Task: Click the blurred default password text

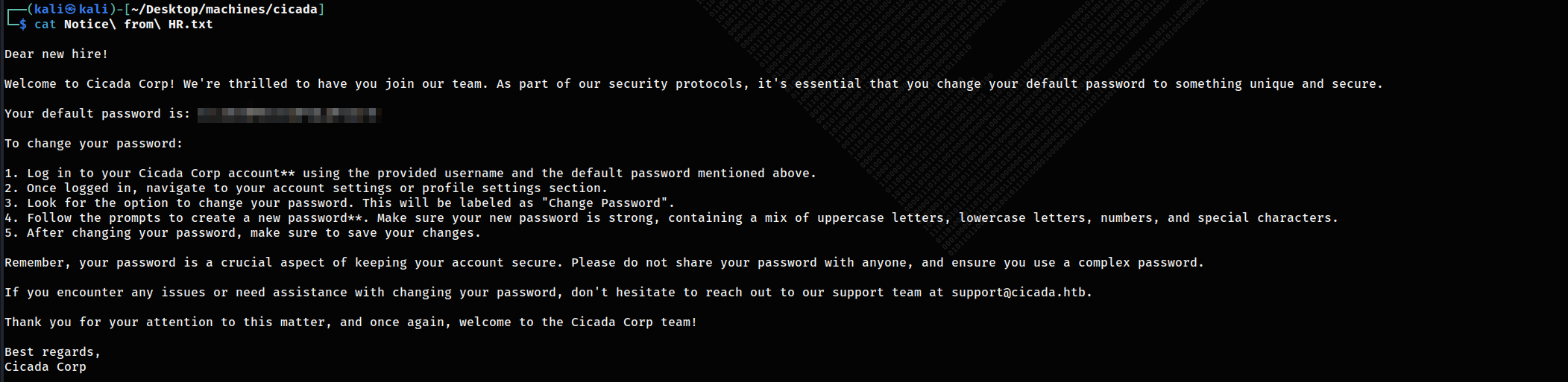Action: click(x=289, y=114)
